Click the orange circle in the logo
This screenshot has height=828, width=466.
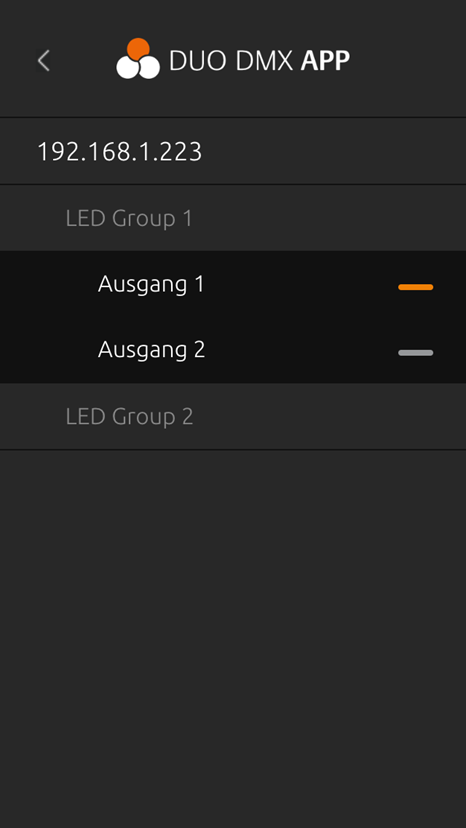click(x=138, y=49)
